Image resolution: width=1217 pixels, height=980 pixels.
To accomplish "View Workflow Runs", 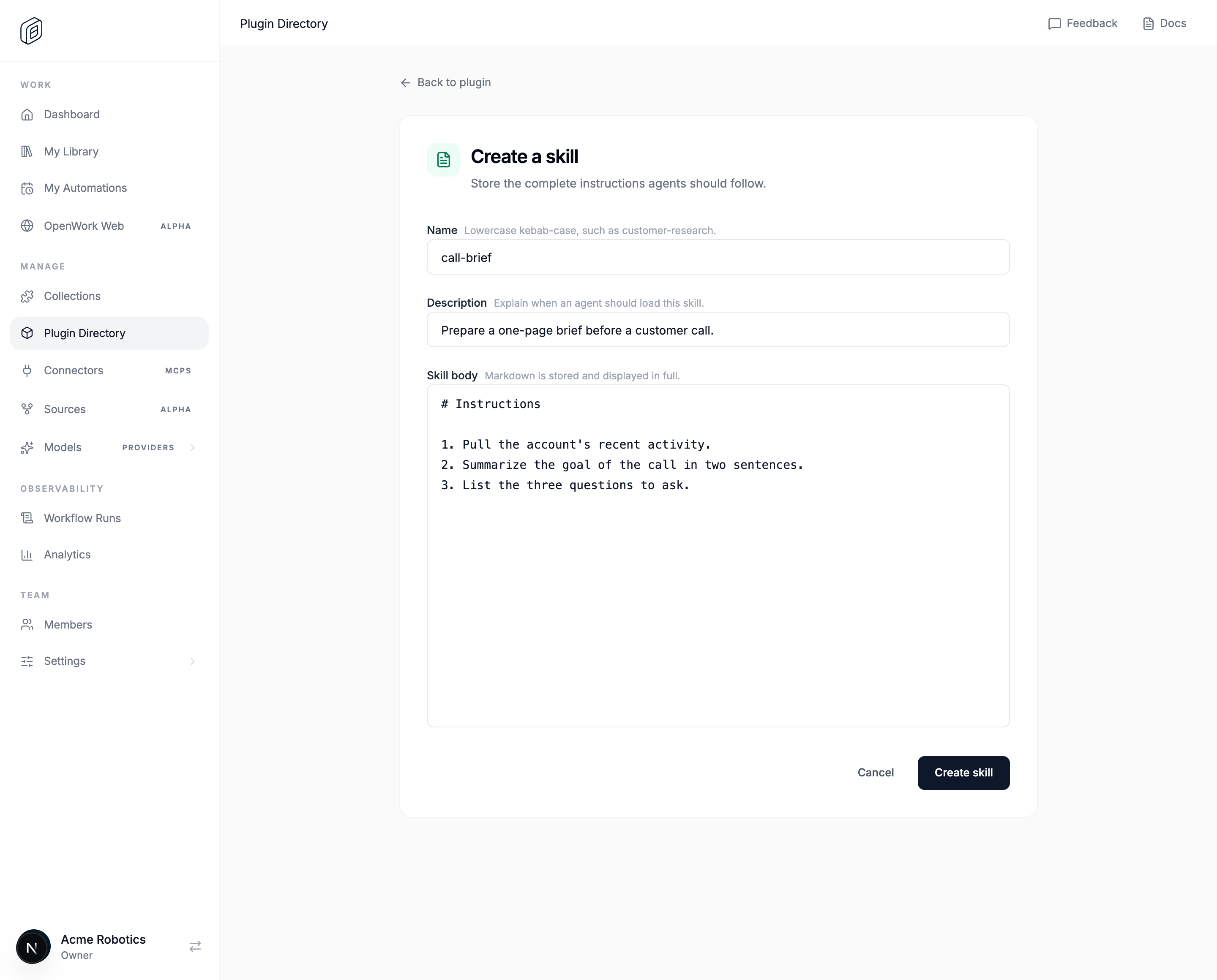I will pos(109,518).
